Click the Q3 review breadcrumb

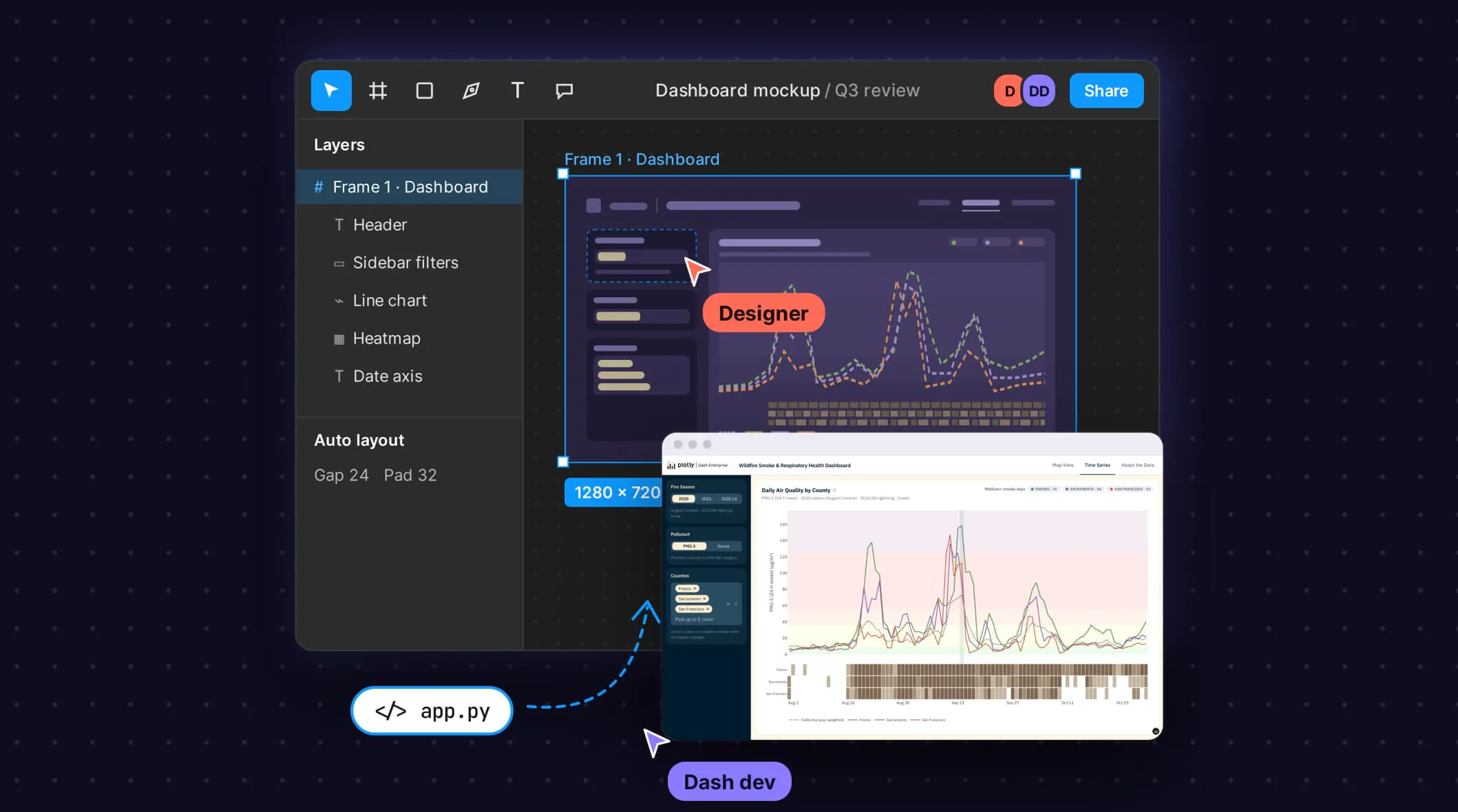point(877,90)
